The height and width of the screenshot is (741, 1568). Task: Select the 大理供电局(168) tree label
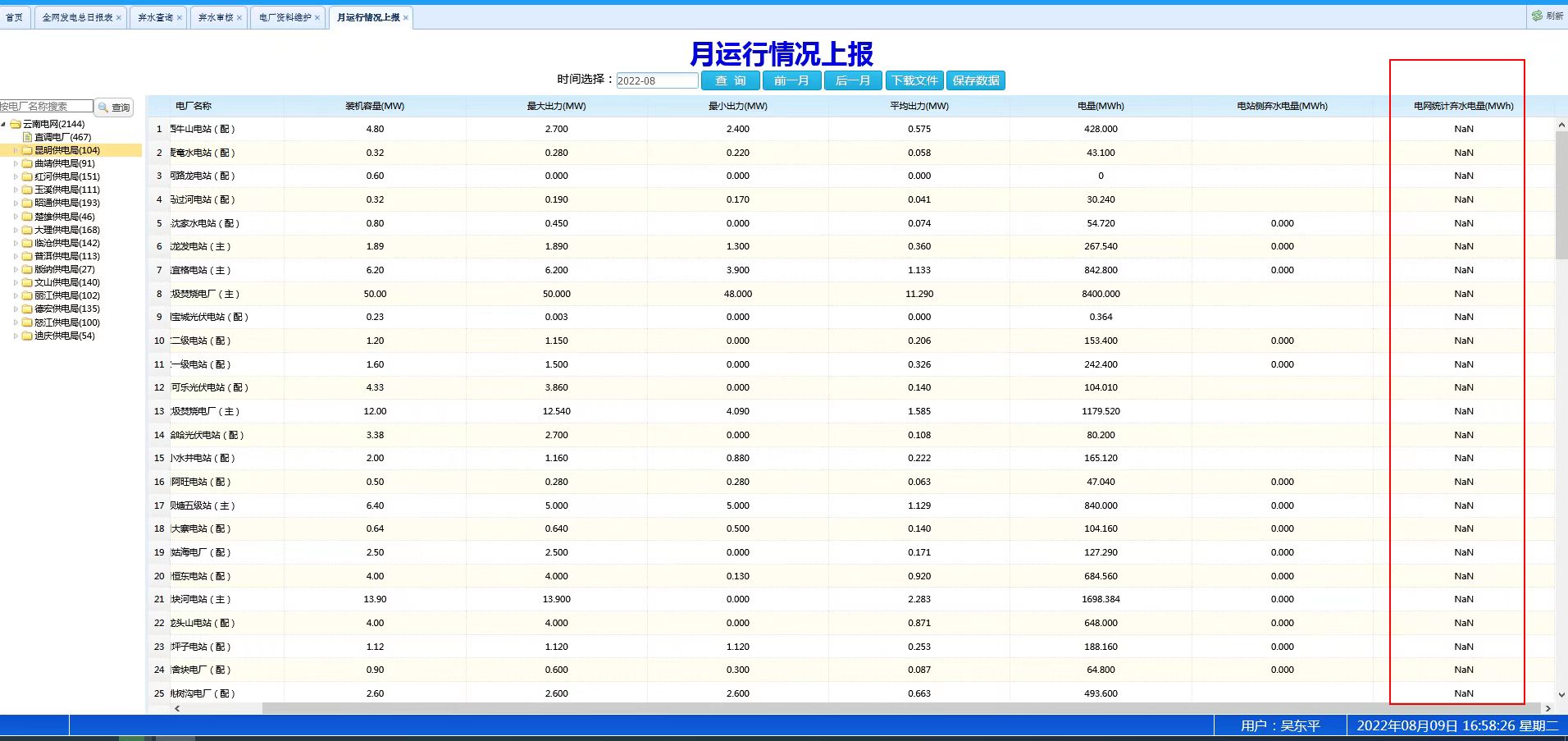67,230
